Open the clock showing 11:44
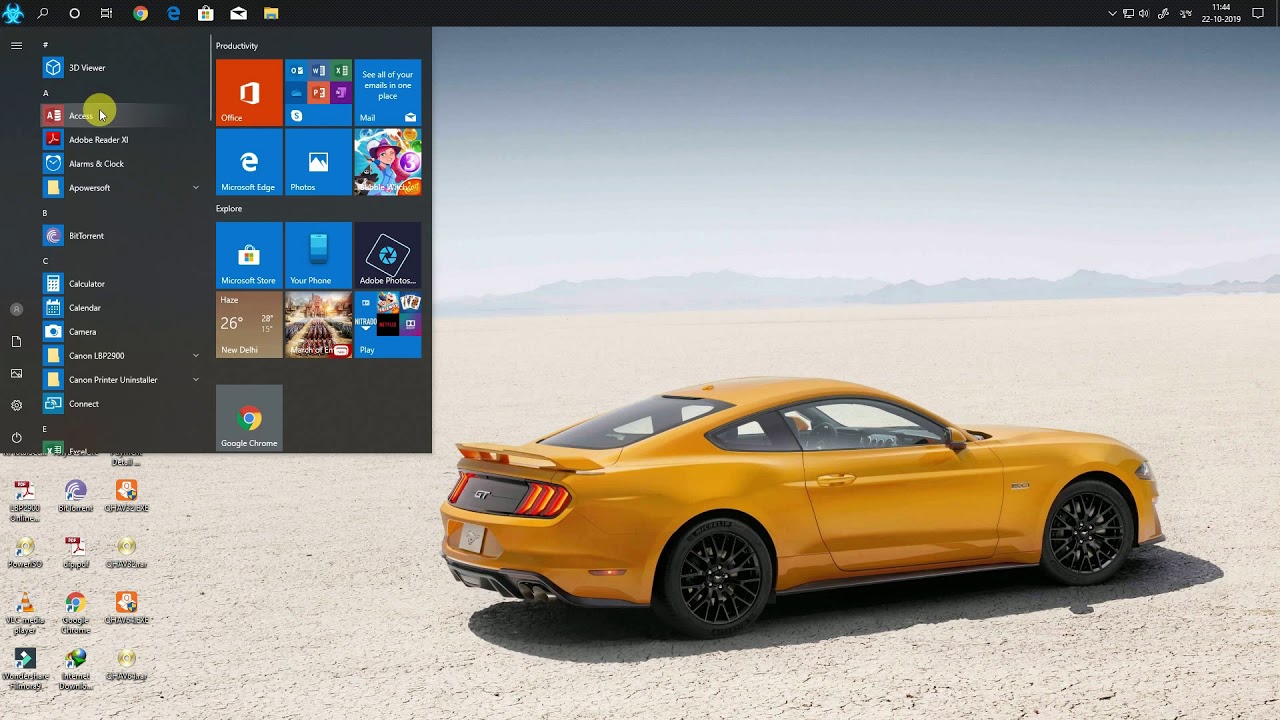The image size is (1280, 720). (1220, 13)
